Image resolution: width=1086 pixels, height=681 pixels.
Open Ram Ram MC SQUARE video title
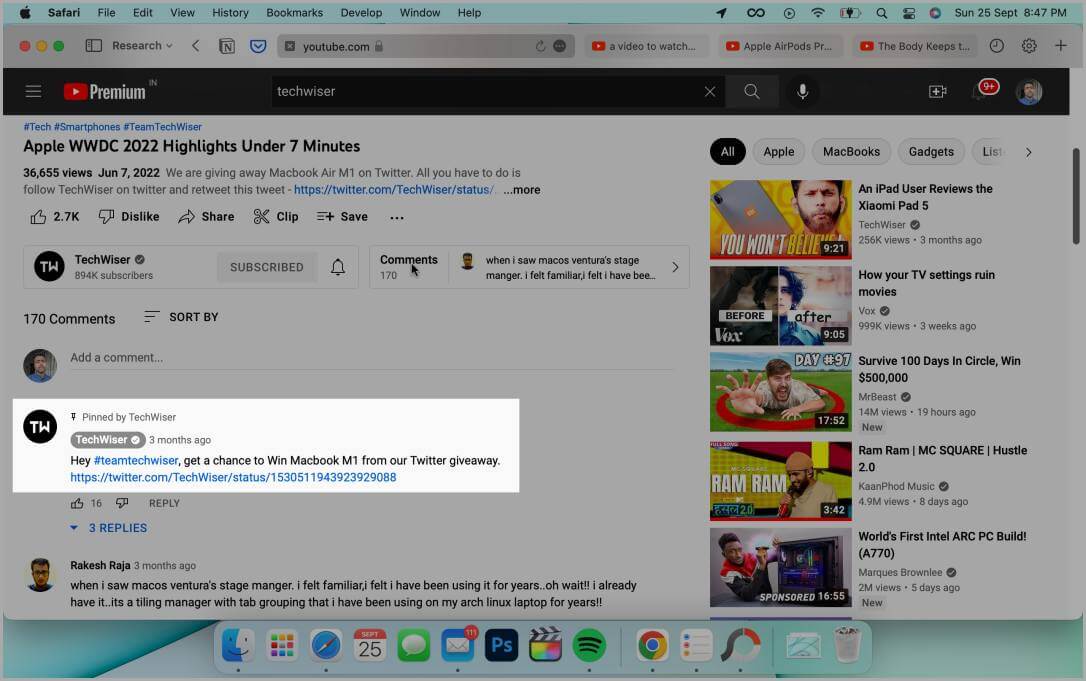coord(942,459)
